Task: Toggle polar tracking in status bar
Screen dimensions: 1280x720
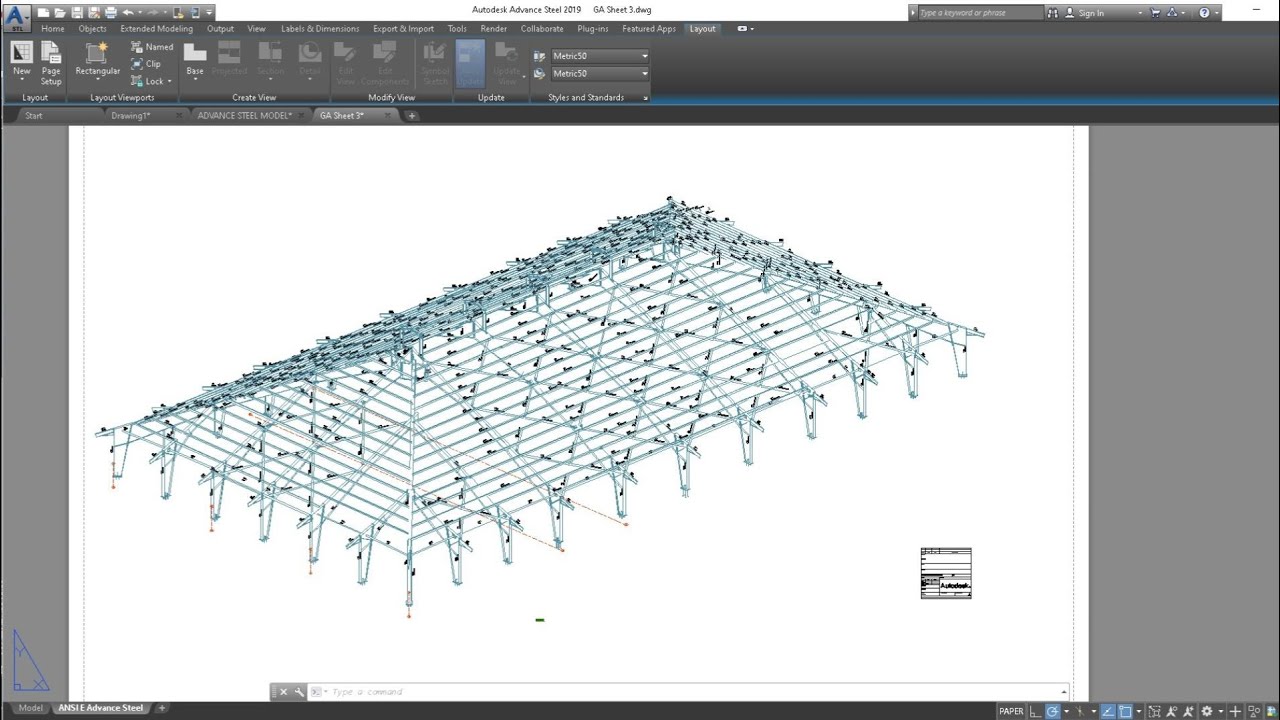Action: (1053, 711)
